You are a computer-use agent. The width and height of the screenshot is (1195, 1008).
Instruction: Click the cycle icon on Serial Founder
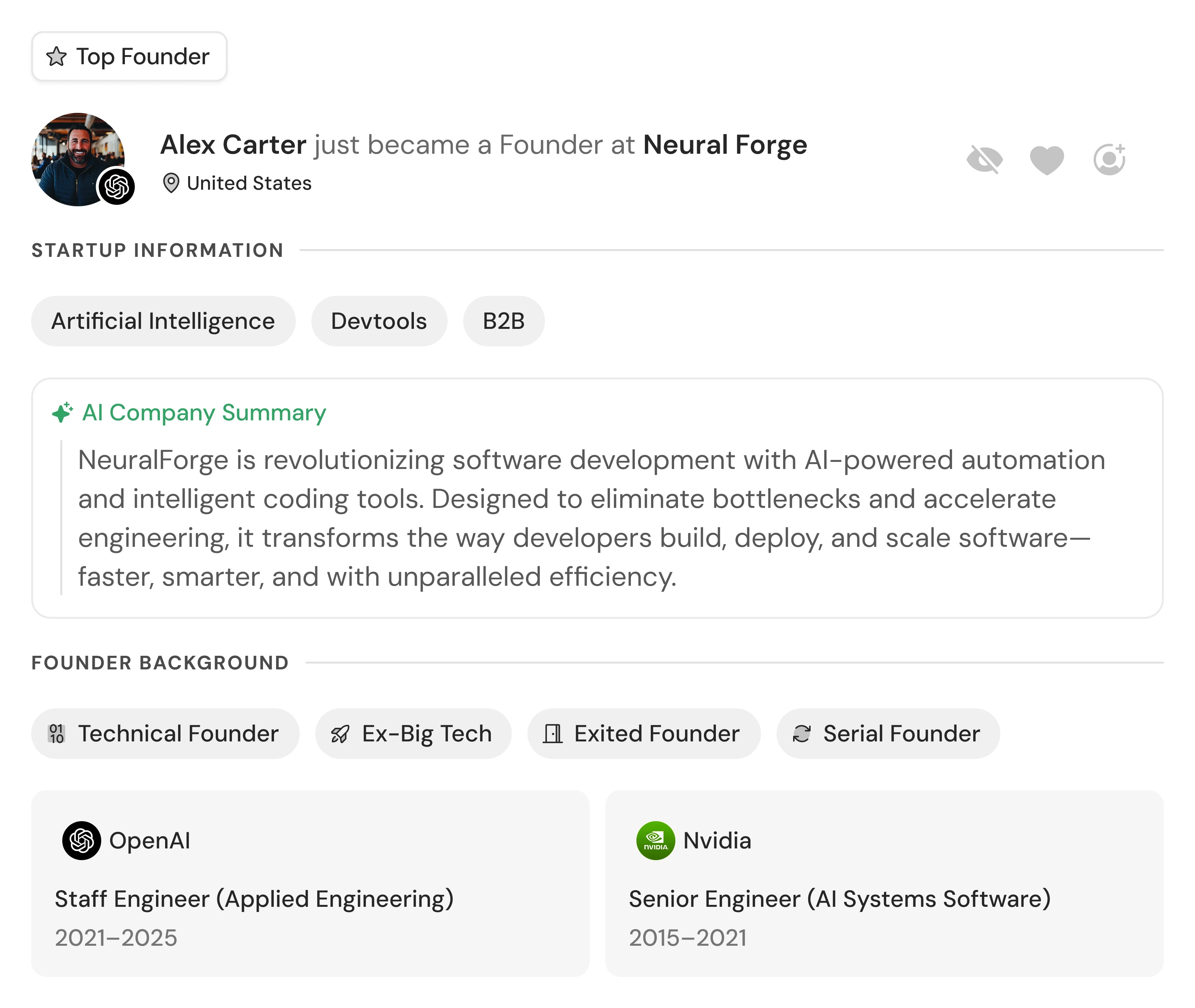[x=801, y=734]
